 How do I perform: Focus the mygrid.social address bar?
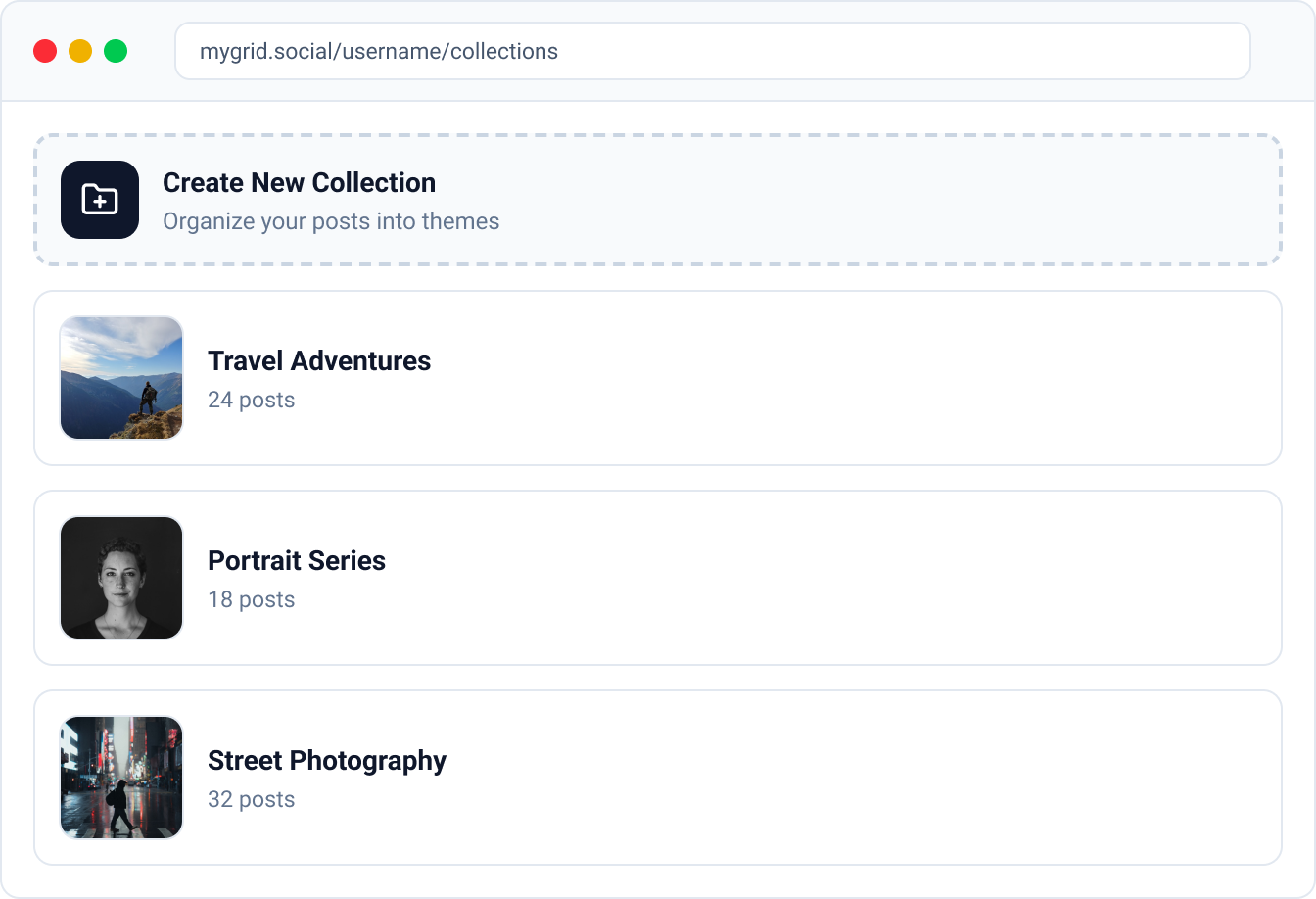(x=712, y=51)
